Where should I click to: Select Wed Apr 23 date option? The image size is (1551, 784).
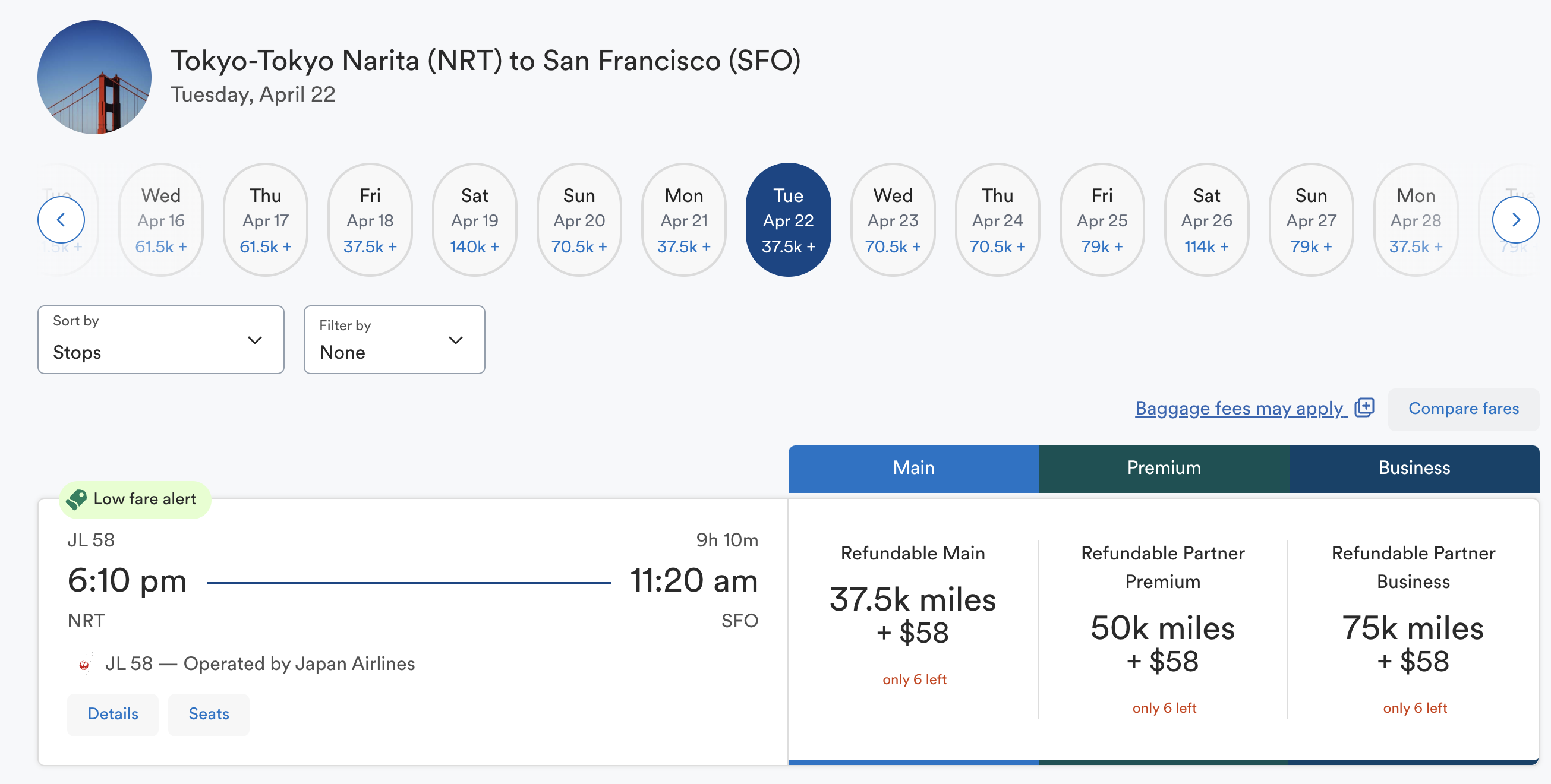point(893,220)
